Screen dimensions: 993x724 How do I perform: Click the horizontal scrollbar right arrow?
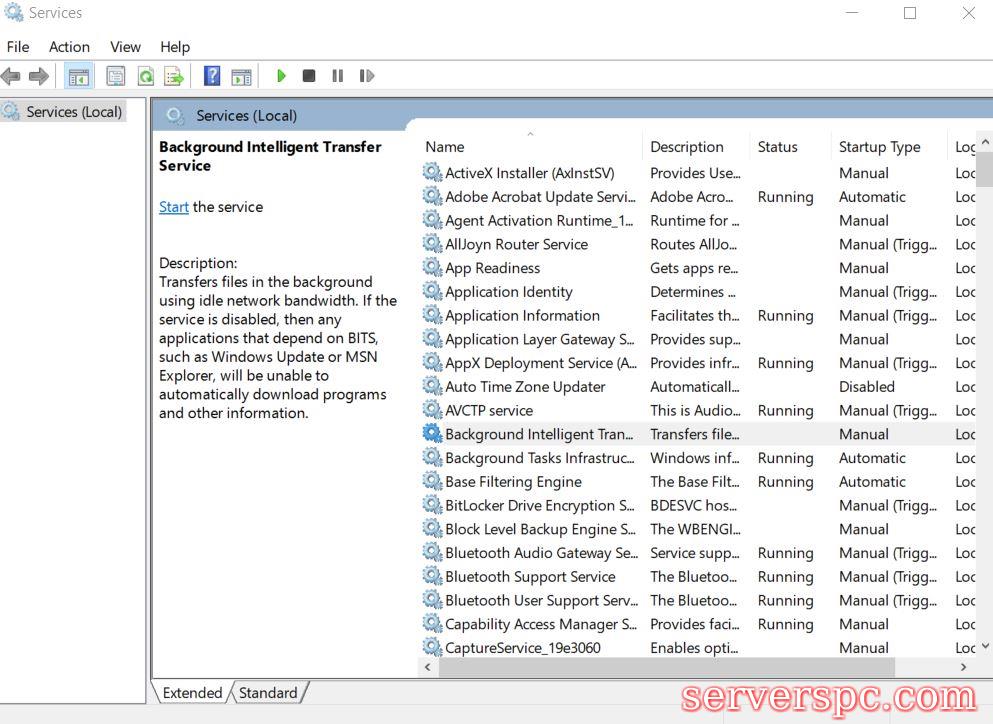[x=964, y=667]
